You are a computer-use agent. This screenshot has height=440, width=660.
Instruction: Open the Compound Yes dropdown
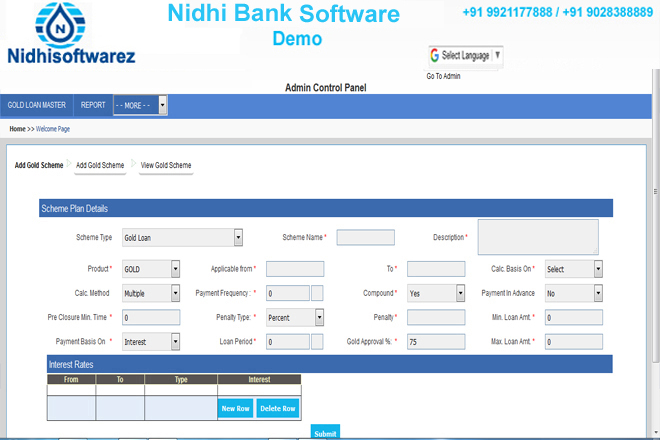tap(436, 293)
